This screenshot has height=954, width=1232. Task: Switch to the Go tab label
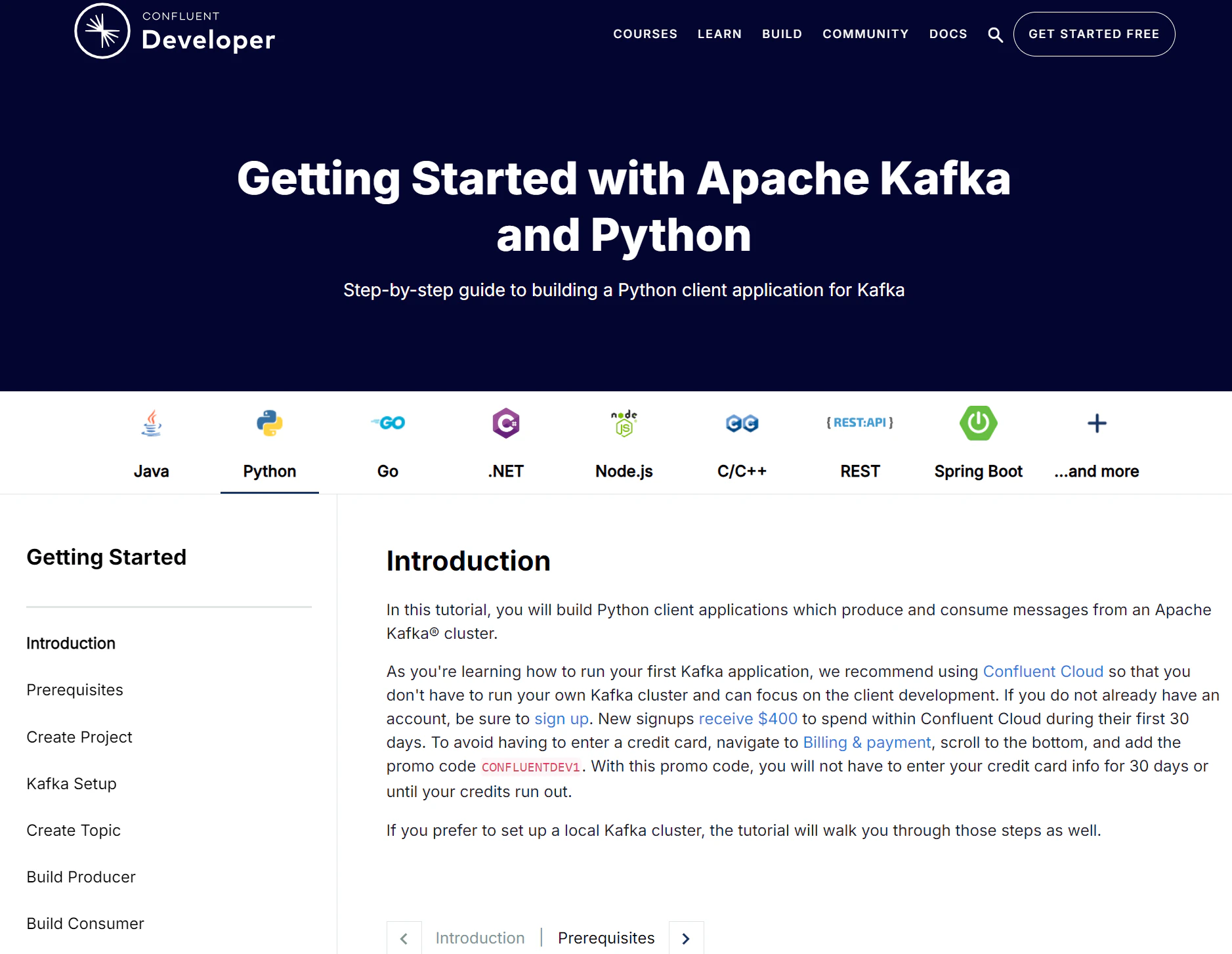point(388,471)
